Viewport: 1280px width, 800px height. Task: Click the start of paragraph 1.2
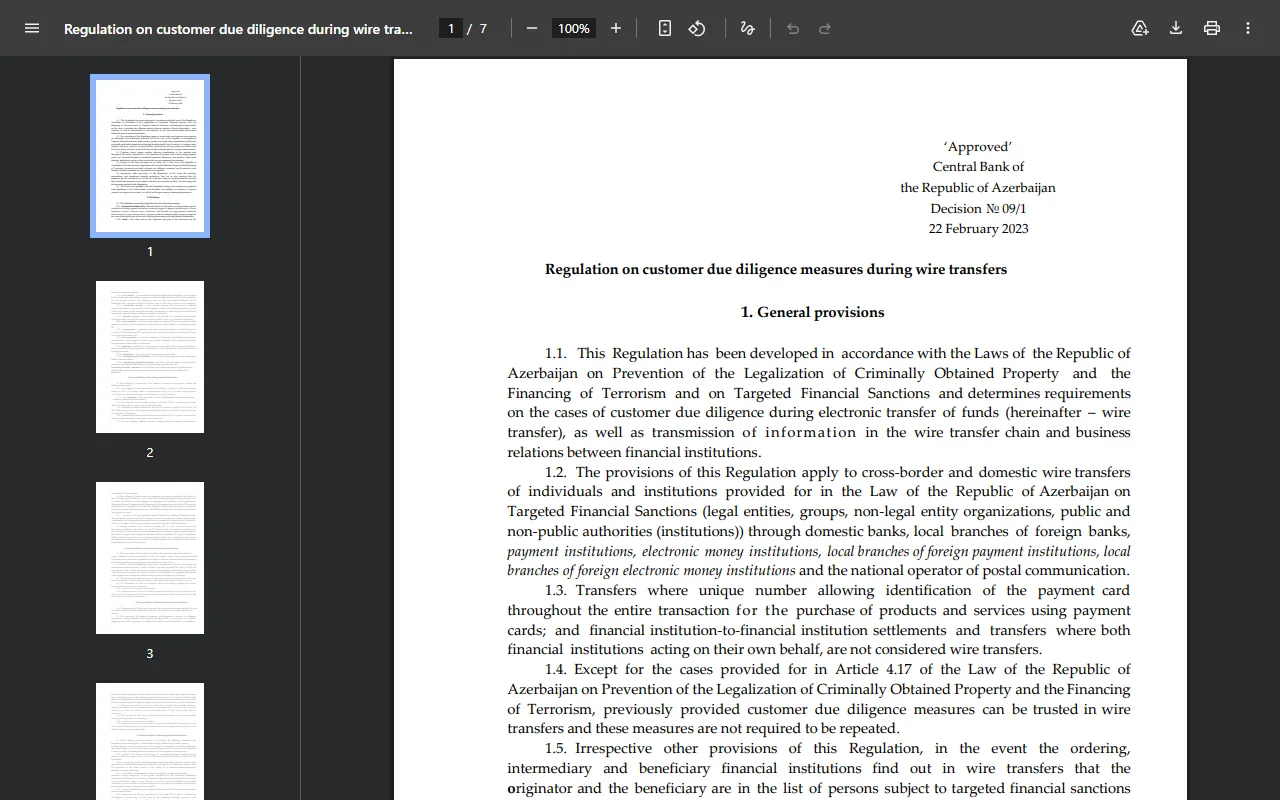click(556, 472)
